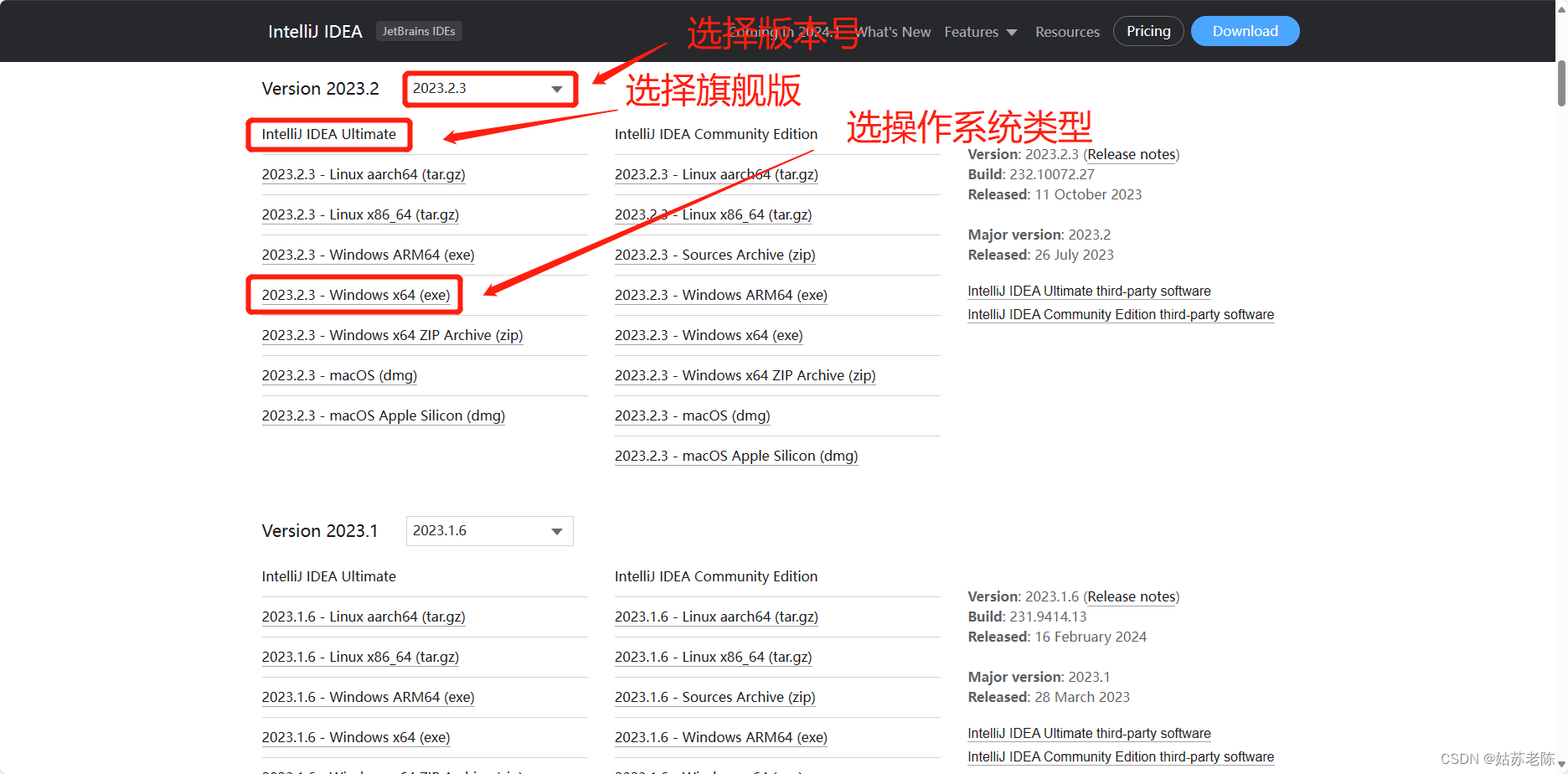The height and width of the screenshot is (774, 1568).
Task: Download Ultimate 2023.2.3 macOS Apple Silicon dmg
Action: coord(384,415)
